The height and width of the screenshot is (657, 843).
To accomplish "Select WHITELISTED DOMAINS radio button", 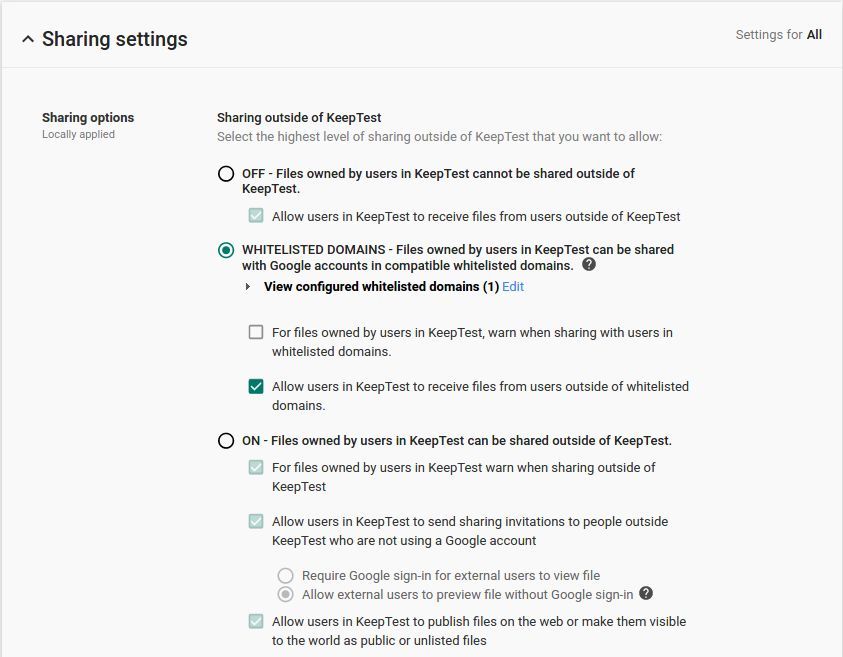I will pos(226,250).
